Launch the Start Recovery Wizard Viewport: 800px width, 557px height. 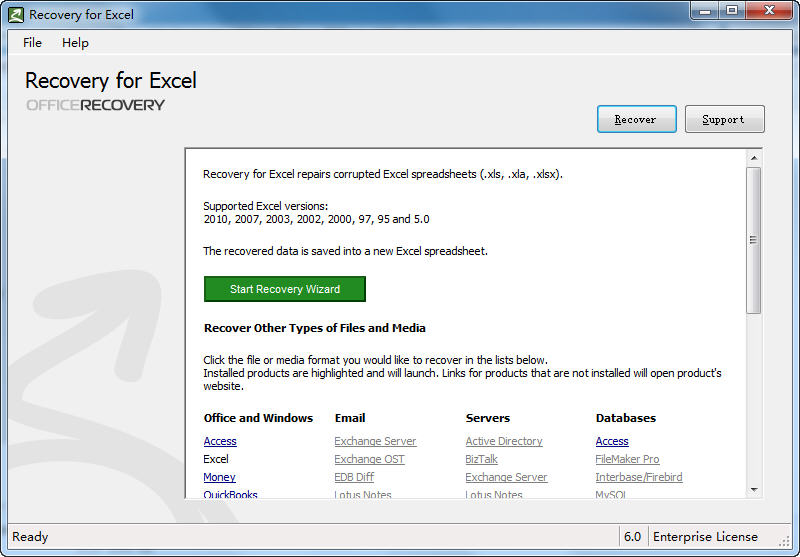click(285, 289)
